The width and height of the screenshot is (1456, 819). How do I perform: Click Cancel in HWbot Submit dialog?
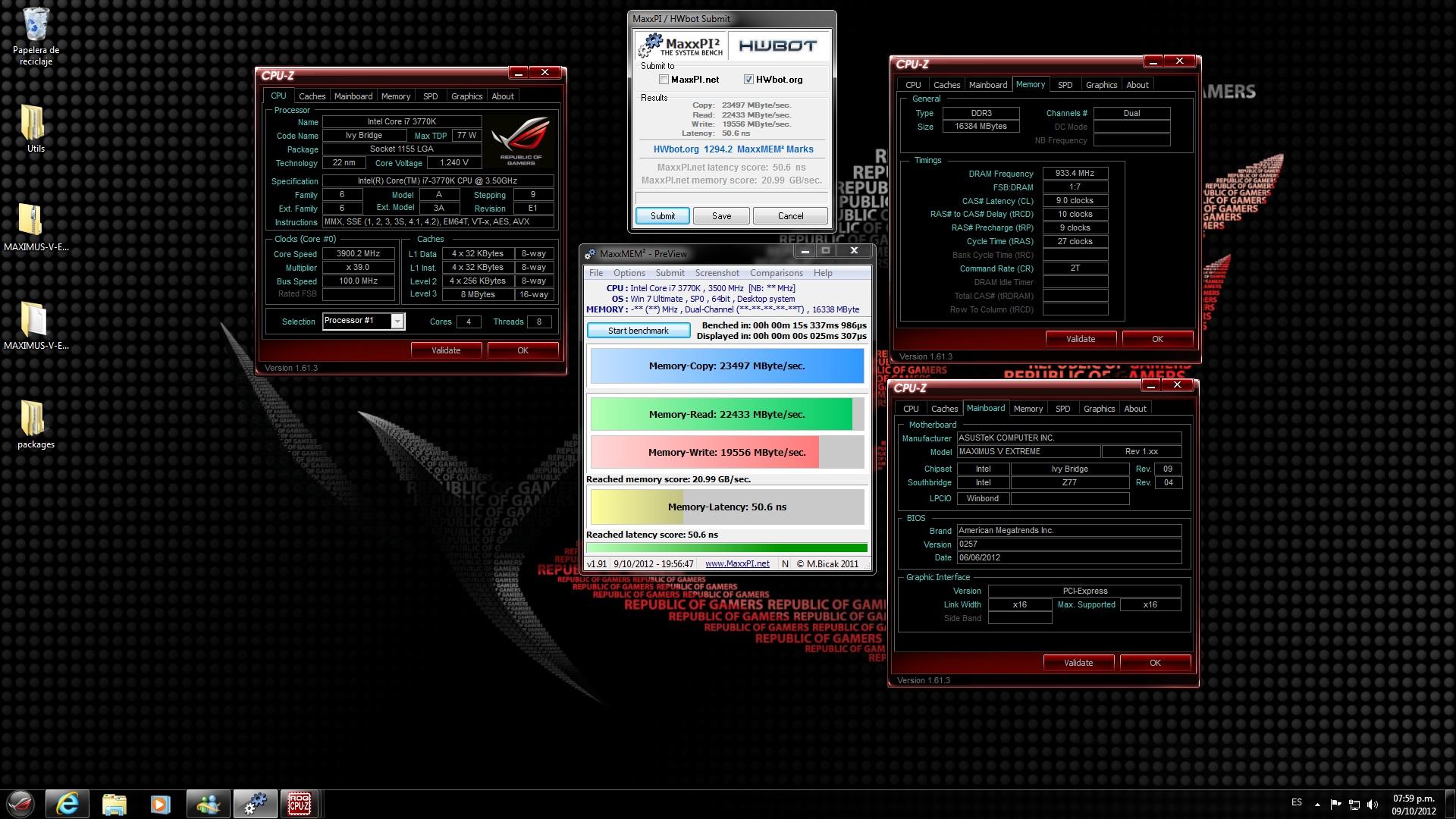click(x=790, y=216)
